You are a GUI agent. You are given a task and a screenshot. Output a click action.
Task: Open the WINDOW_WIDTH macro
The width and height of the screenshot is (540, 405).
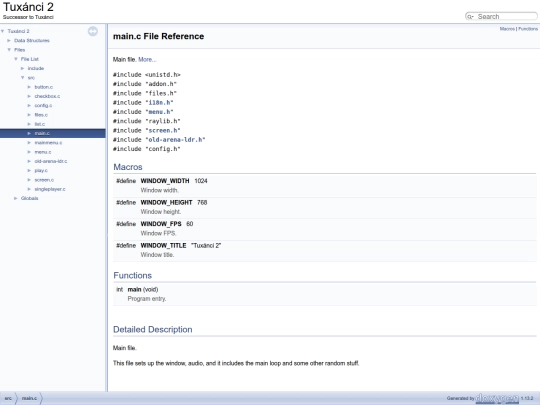[165, 181]
